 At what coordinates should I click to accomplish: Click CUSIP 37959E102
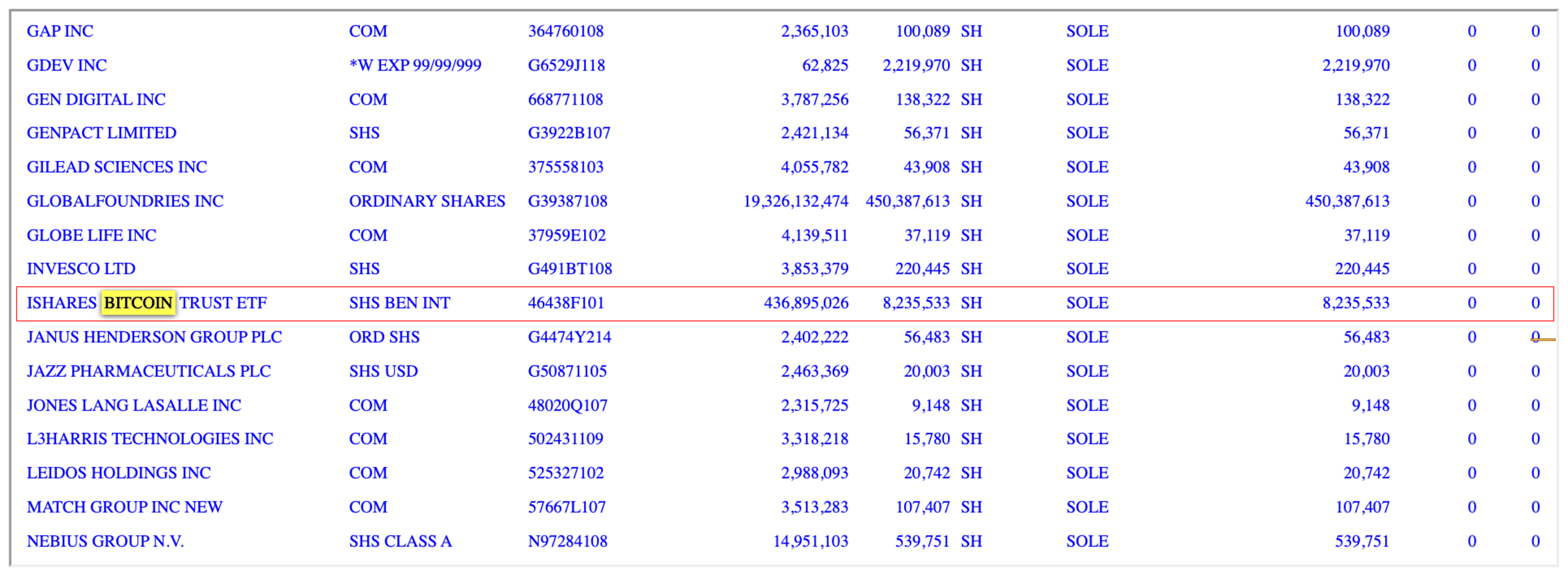(567, 235)
